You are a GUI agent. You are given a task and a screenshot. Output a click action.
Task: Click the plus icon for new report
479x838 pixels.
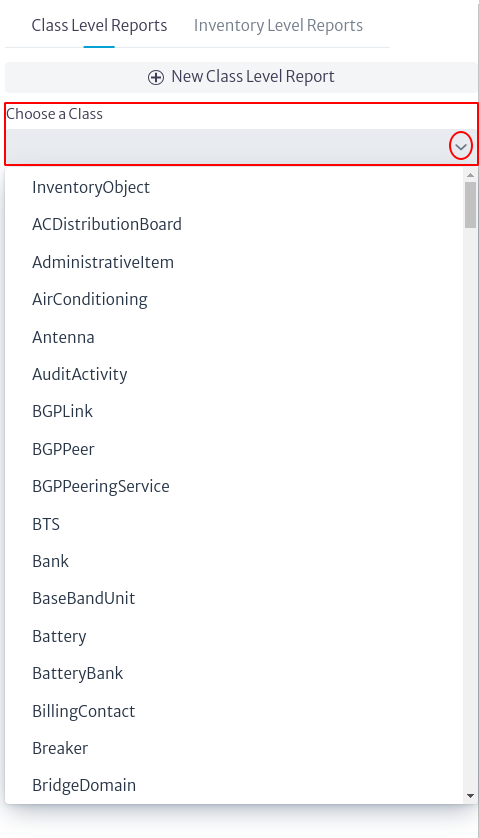point(156,77)
